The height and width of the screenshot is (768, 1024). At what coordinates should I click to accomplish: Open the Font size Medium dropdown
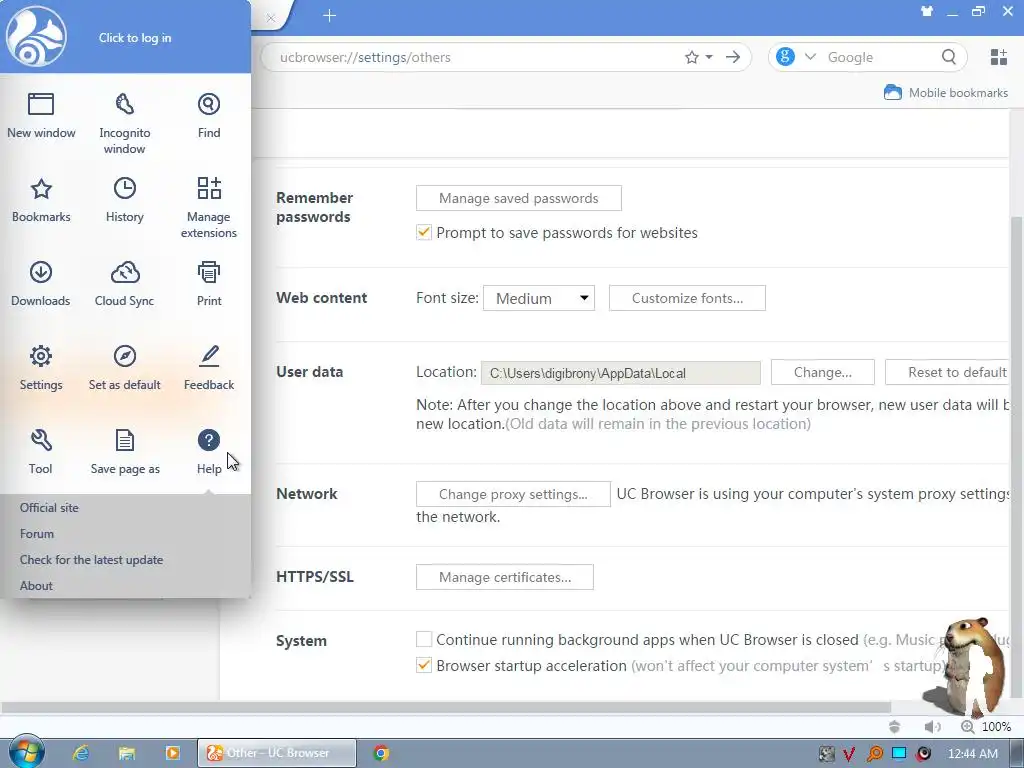pos(539,298)
